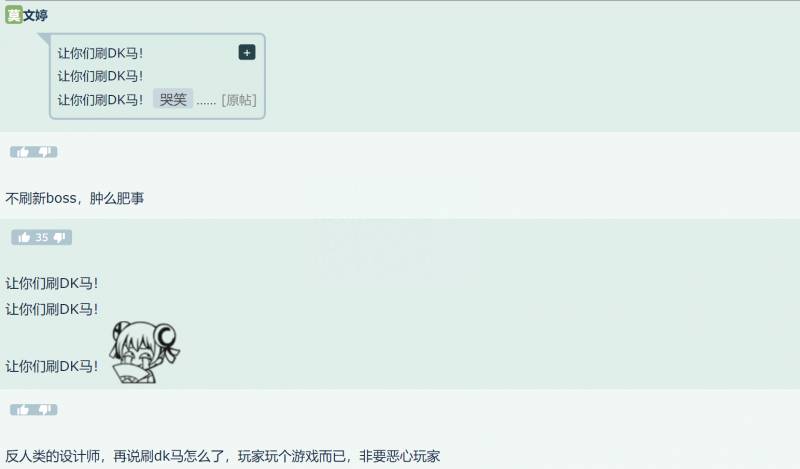Click 让你们刷DK马 line directly below 35 votes
The height and width of the screenshot is (469, 800).
pos(52,283)
